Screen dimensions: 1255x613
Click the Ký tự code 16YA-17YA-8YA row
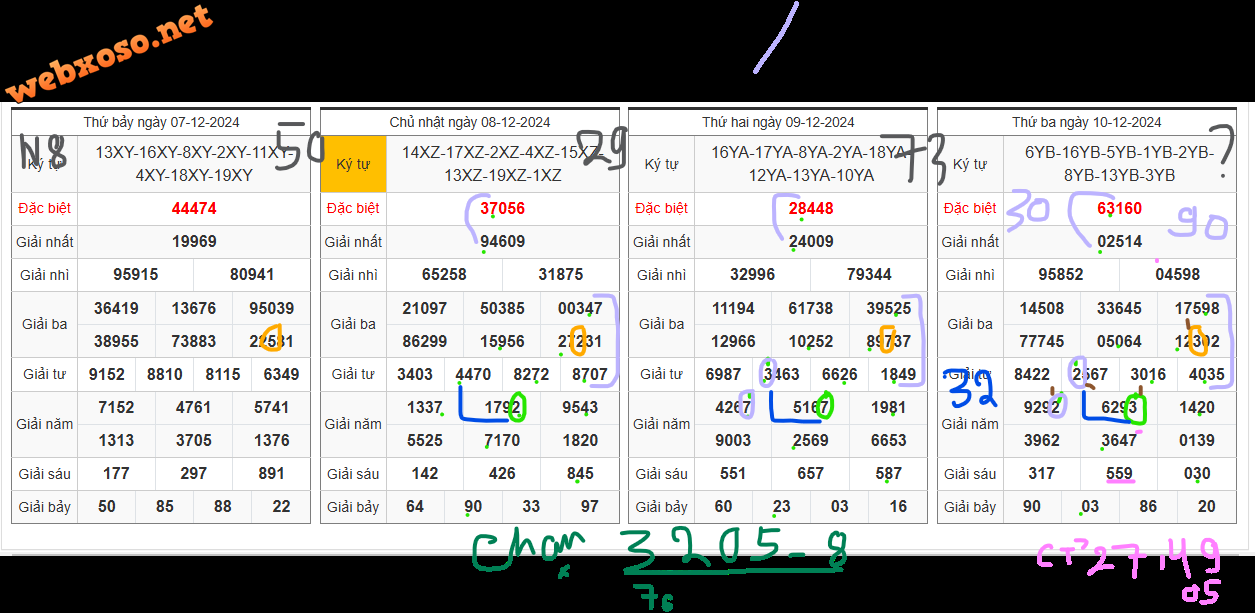[x=811, y=164]
